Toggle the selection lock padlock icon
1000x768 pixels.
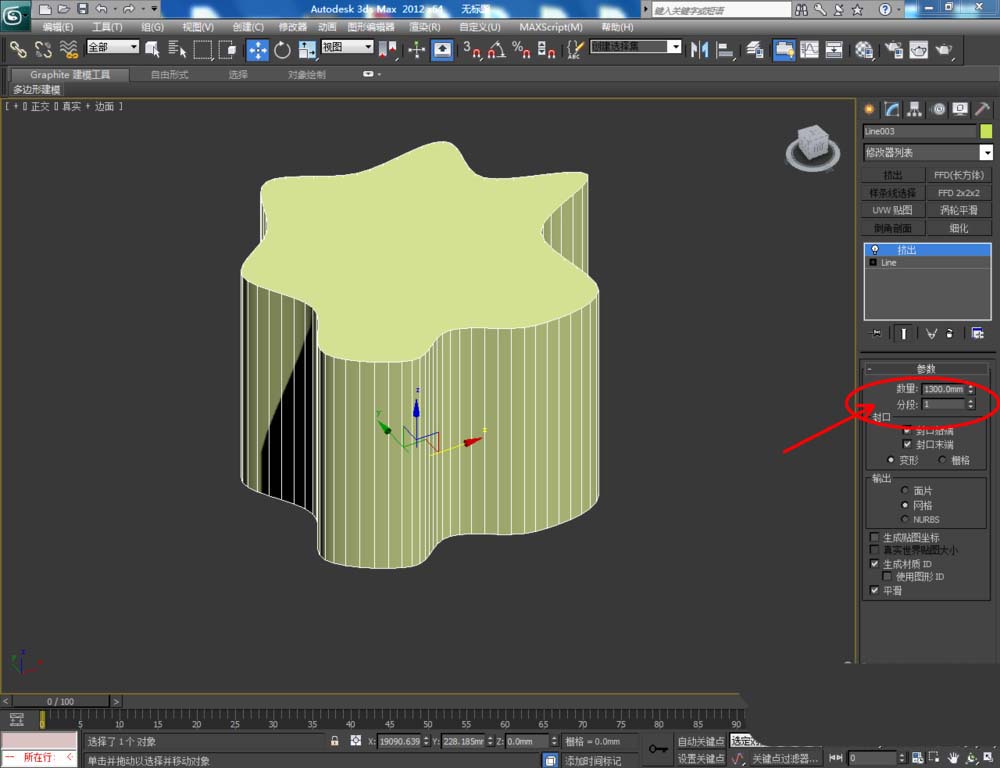click(335, 741)
